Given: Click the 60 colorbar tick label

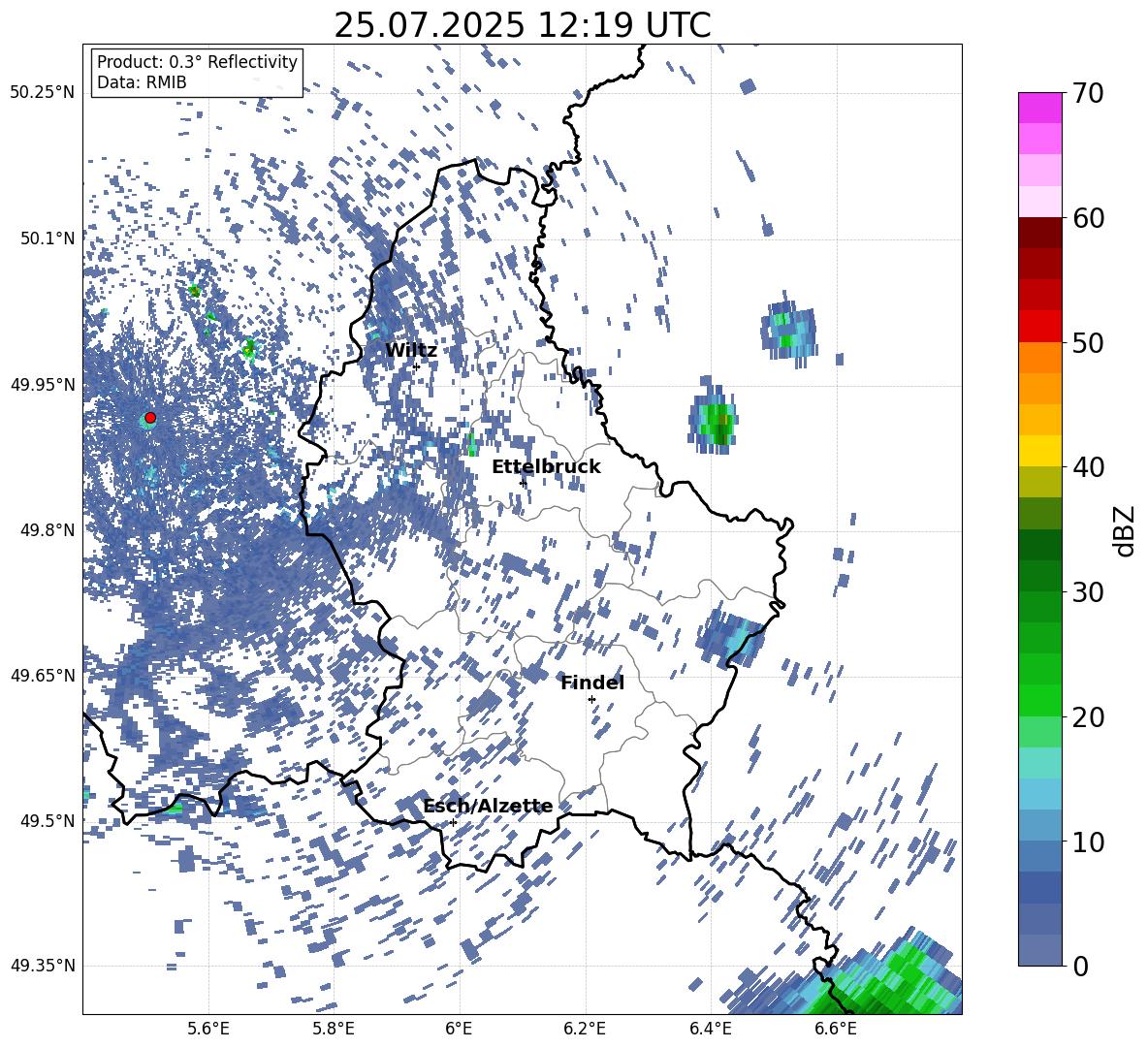Looking at the screenshot, I should click(1089, 218).
